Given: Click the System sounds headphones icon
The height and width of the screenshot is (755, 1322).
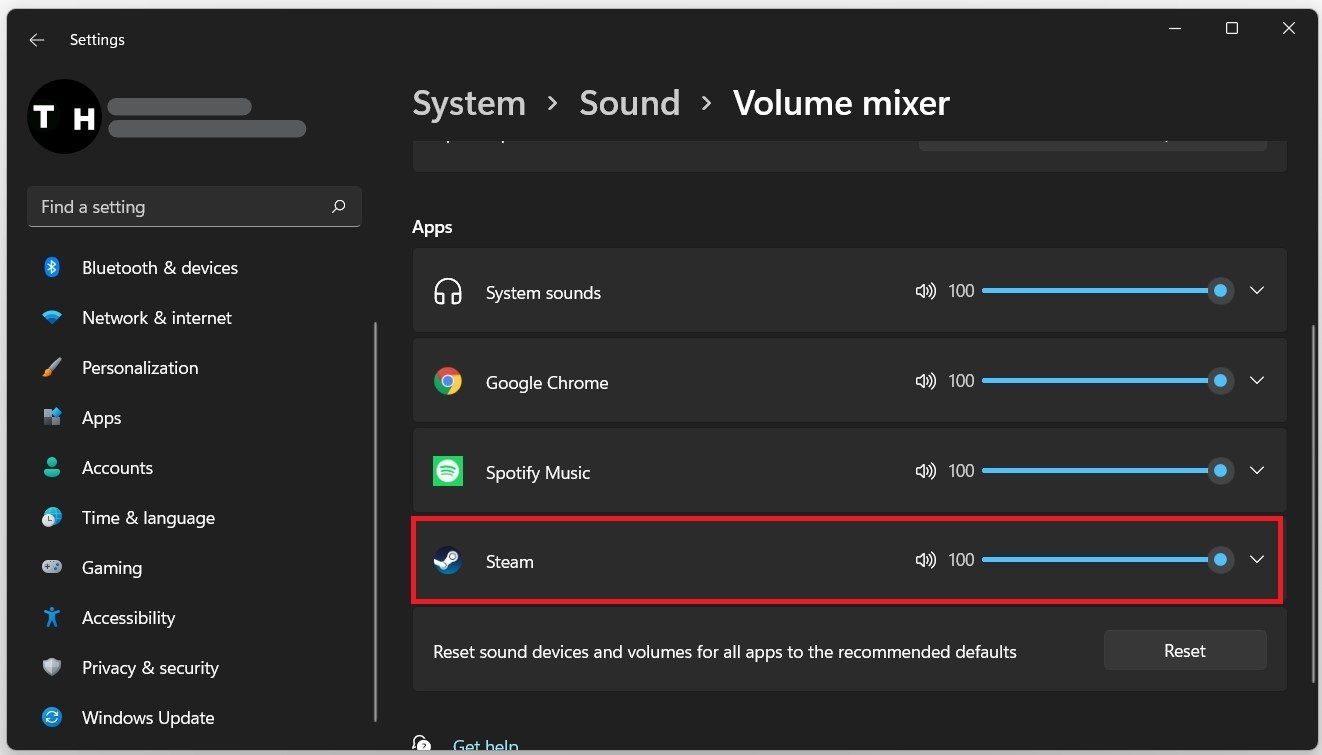Looking at the screenshot, I should [x=447, y=292].
